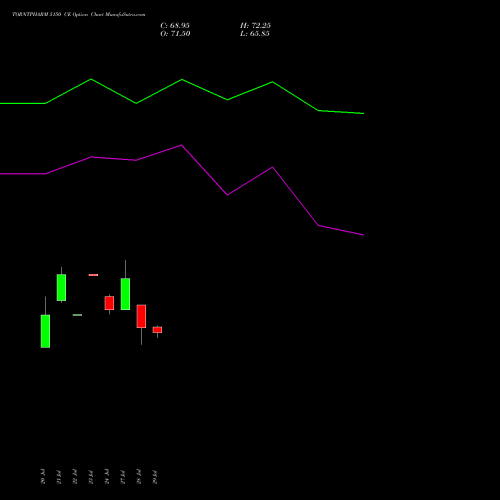Click the high price value H: 72.25
The image size is (500, 500).
(255, 26)
